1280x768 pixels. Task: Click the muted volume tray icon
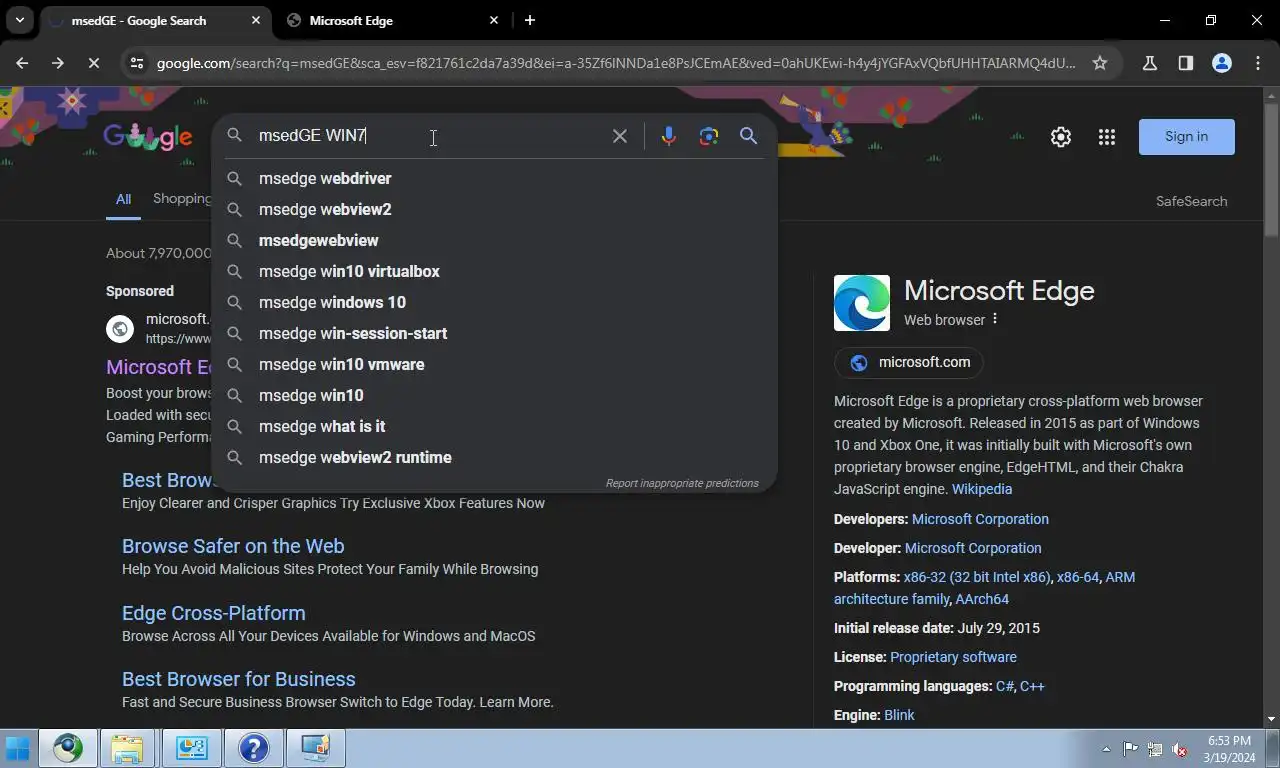pyautogui.click(x=1179, y=749)
